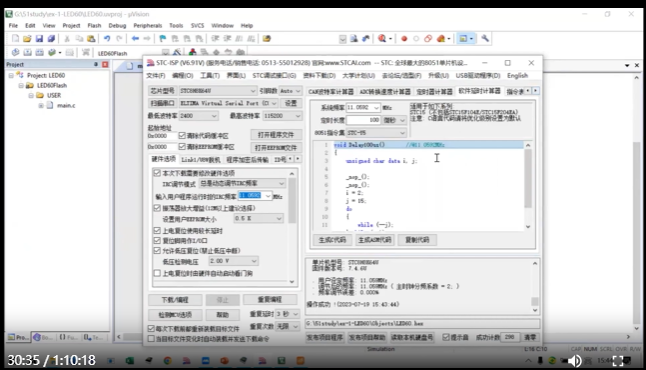Click the Cut icon in Keil toolbar

click(x=67, y=39)
